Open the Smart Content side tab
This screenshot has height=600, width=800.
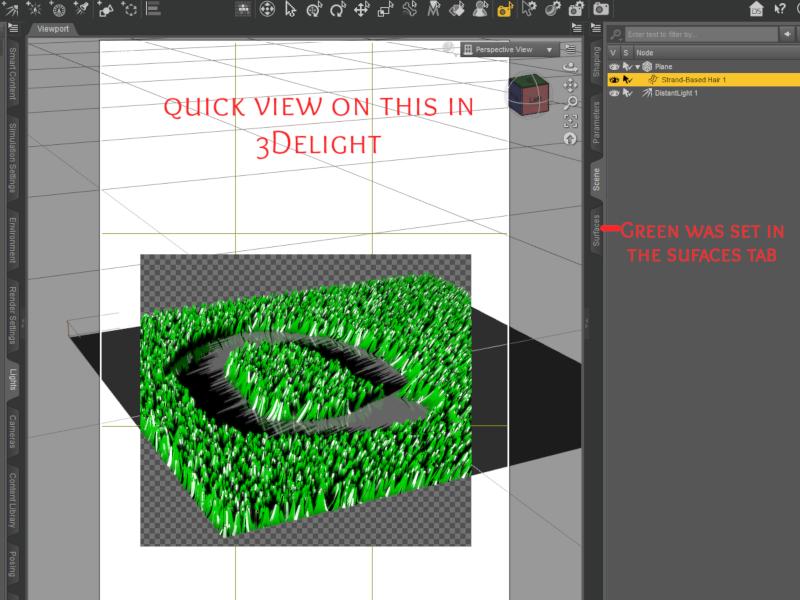(12, 74)
